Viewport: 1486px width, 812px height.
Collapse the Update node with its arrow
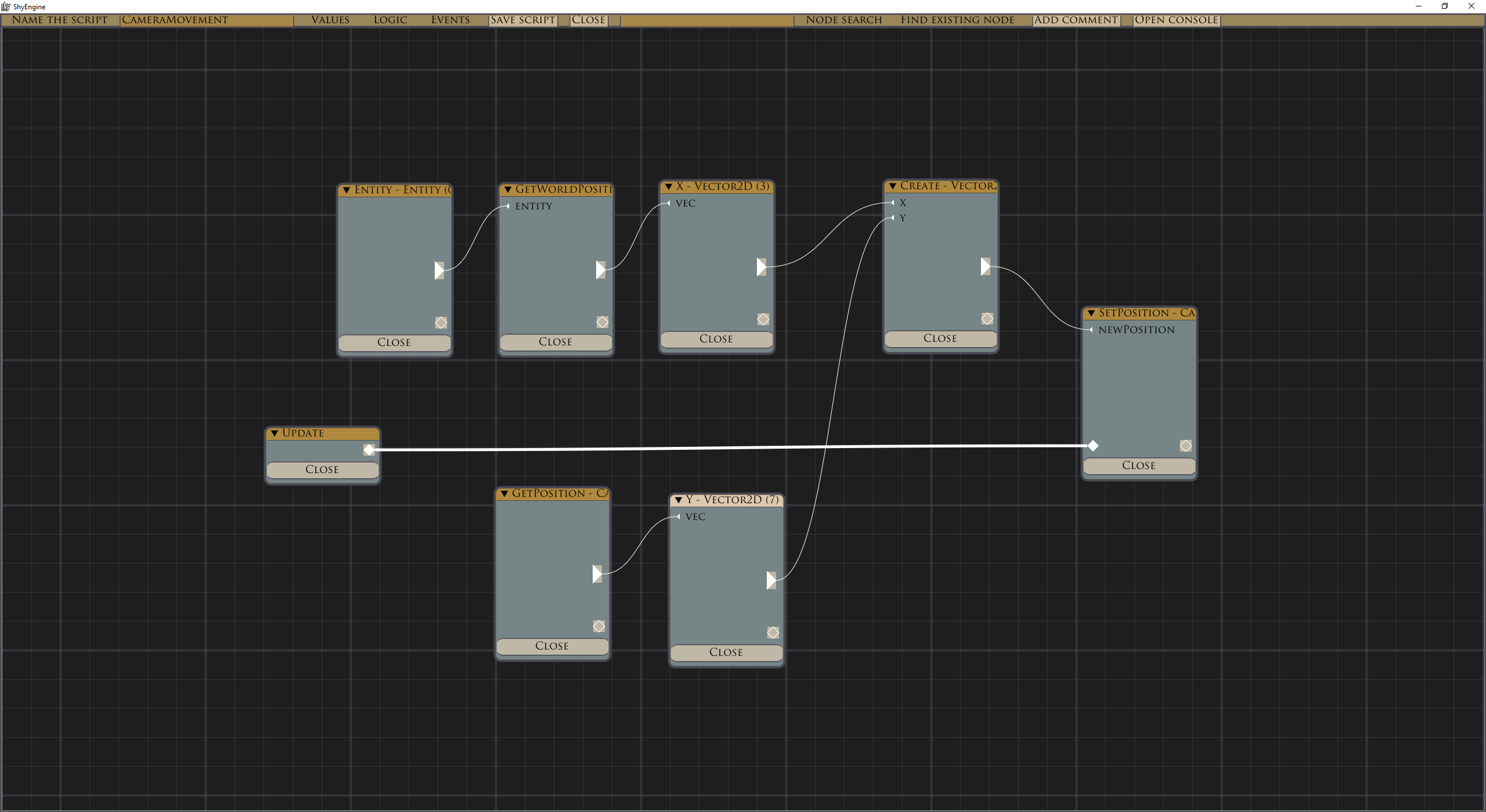click(x=275, y=434)
